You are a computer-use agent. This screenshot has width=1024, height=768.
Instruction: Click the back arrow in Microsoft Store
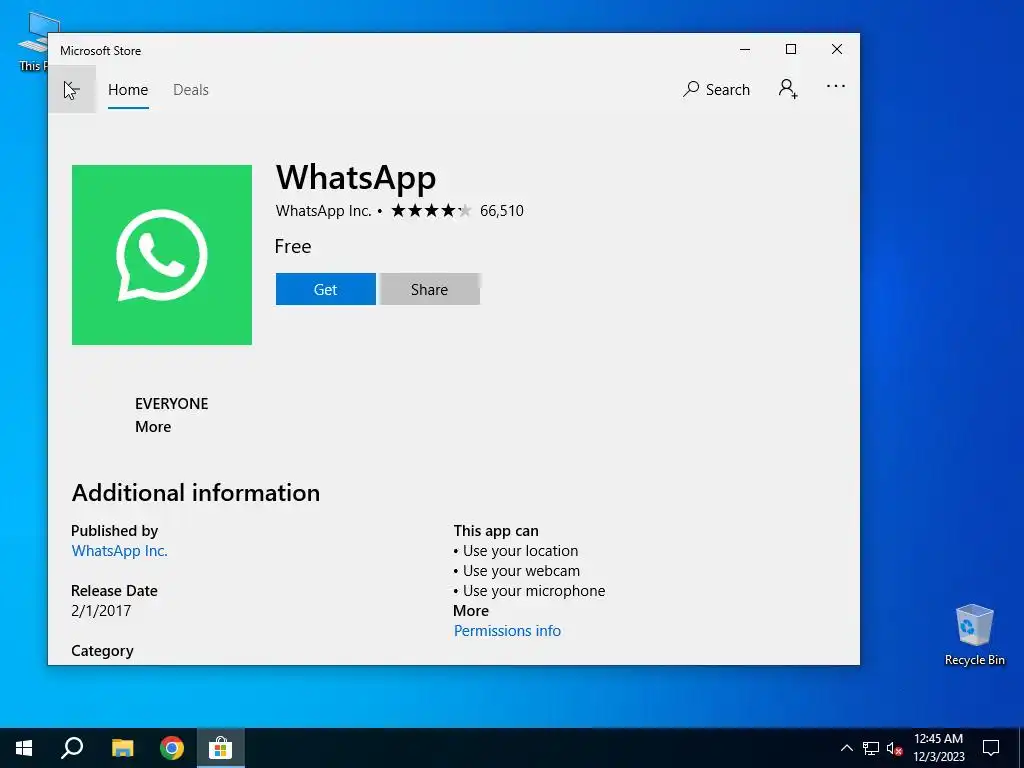pos(72,89)
